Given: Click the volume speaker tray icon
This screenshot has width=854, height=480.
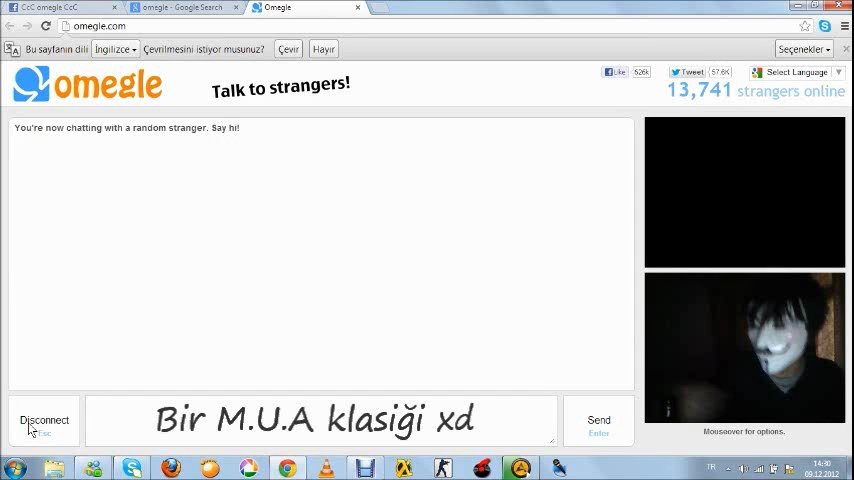Looking at the screenshot, I should 743,469.
